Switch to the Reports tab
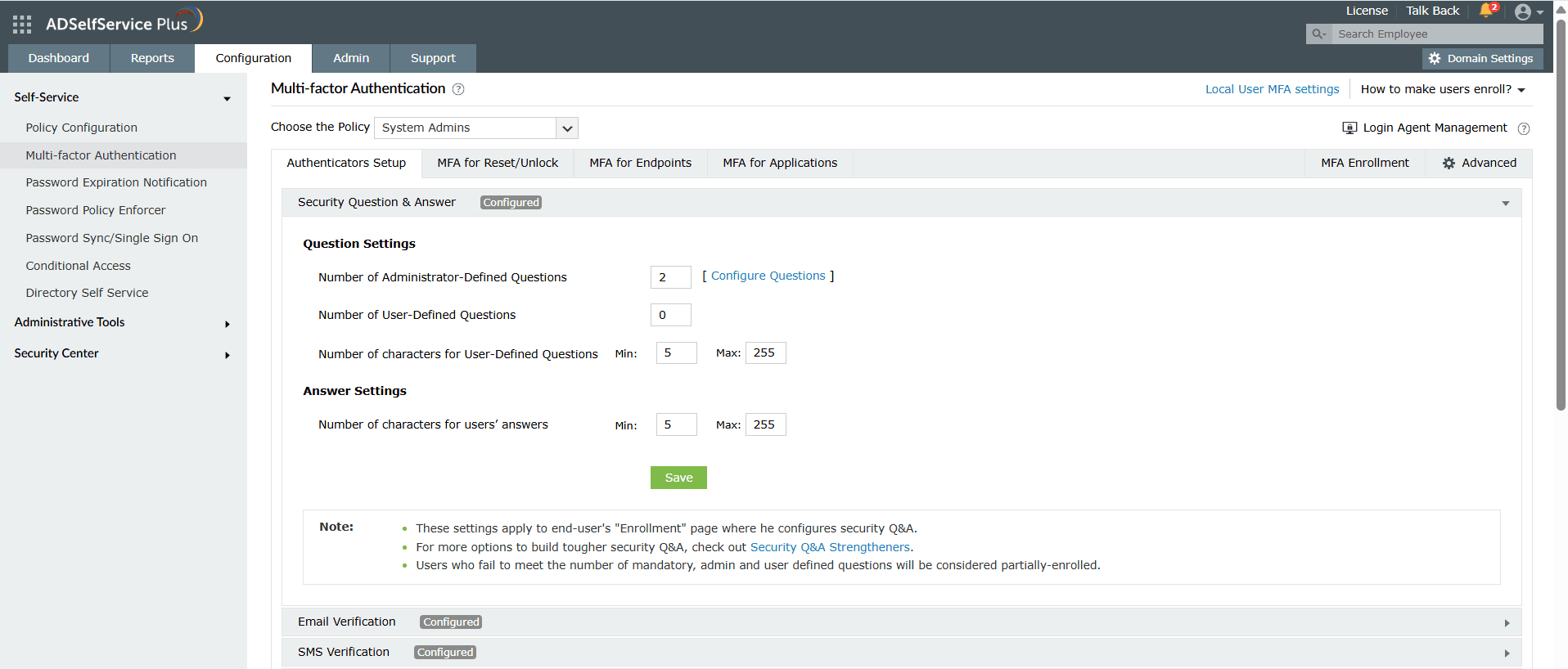Image resolution: width=1568 pixels, height=669 pixels. (x=152, y=58)
